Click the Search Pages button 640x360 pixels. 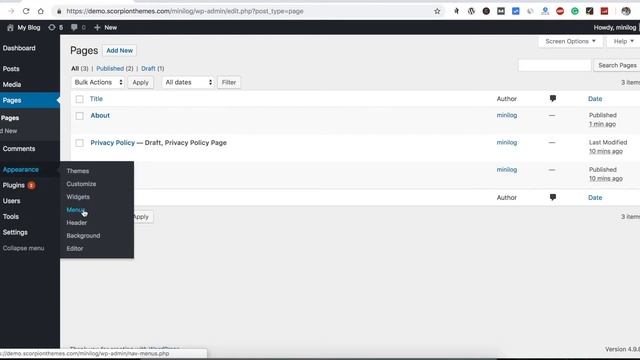tap(617, 65)
